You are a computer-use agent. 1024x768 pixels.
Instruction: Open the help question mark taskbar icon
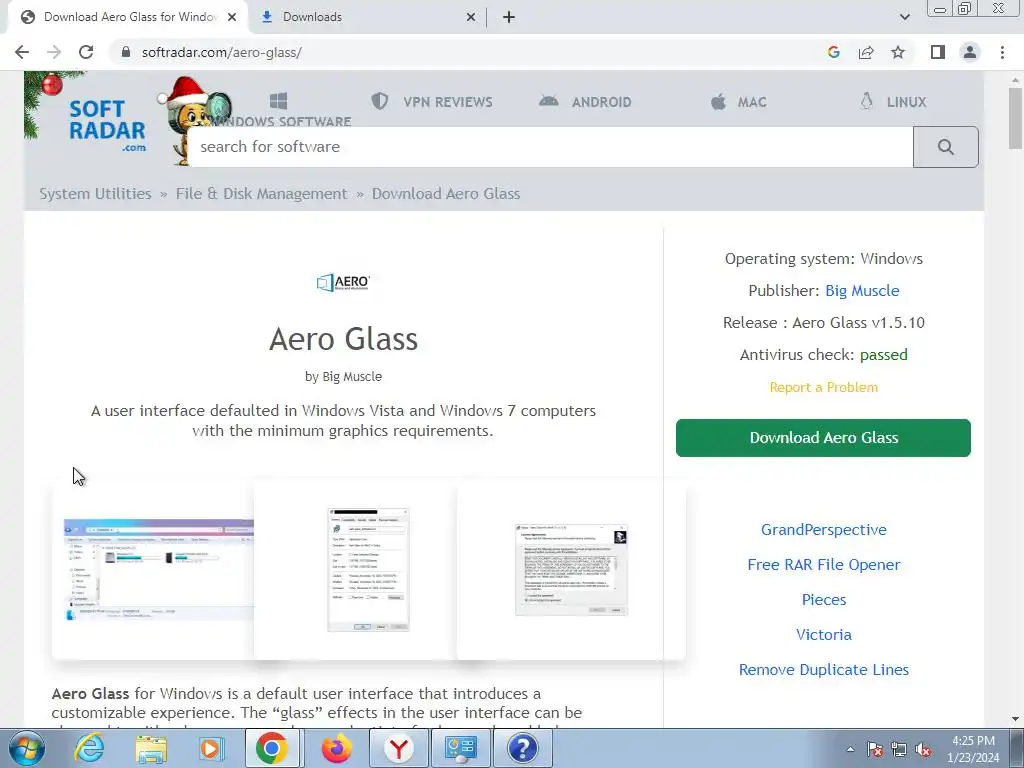click(x=522, y=748)
